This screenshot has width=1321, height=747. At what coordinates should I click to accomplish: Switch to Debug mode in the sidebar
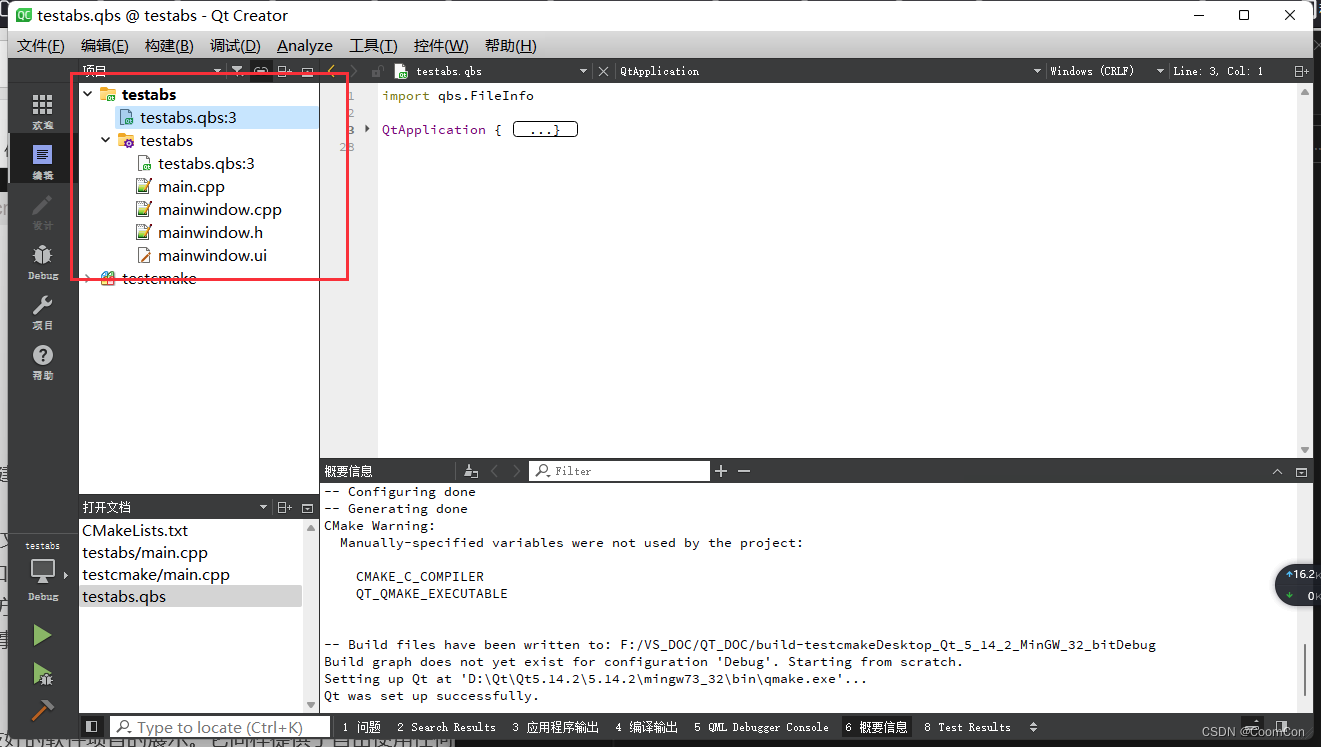[42, 262]
